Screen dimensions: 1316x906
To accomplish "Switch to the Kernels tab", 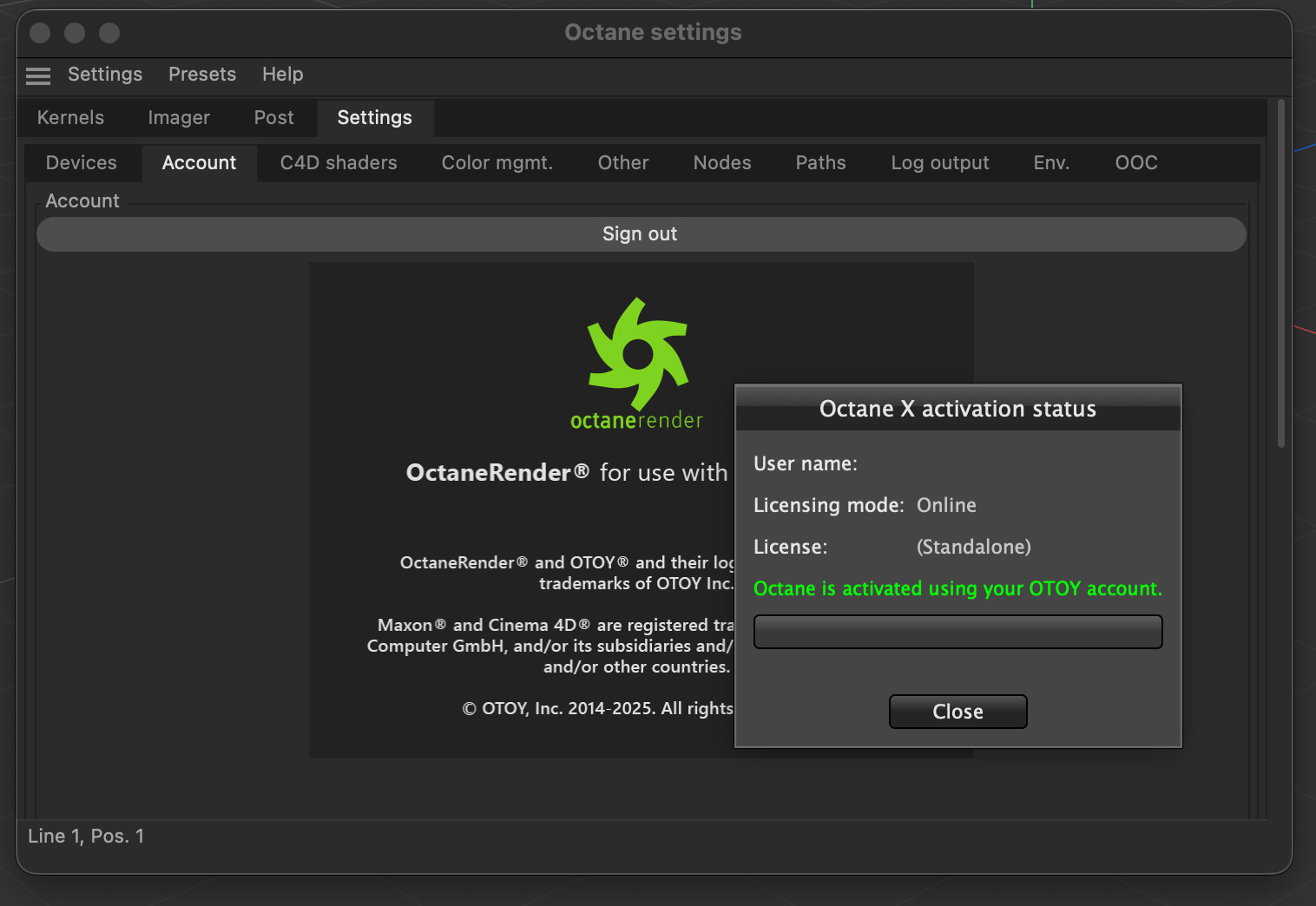I will click(70, 118).
